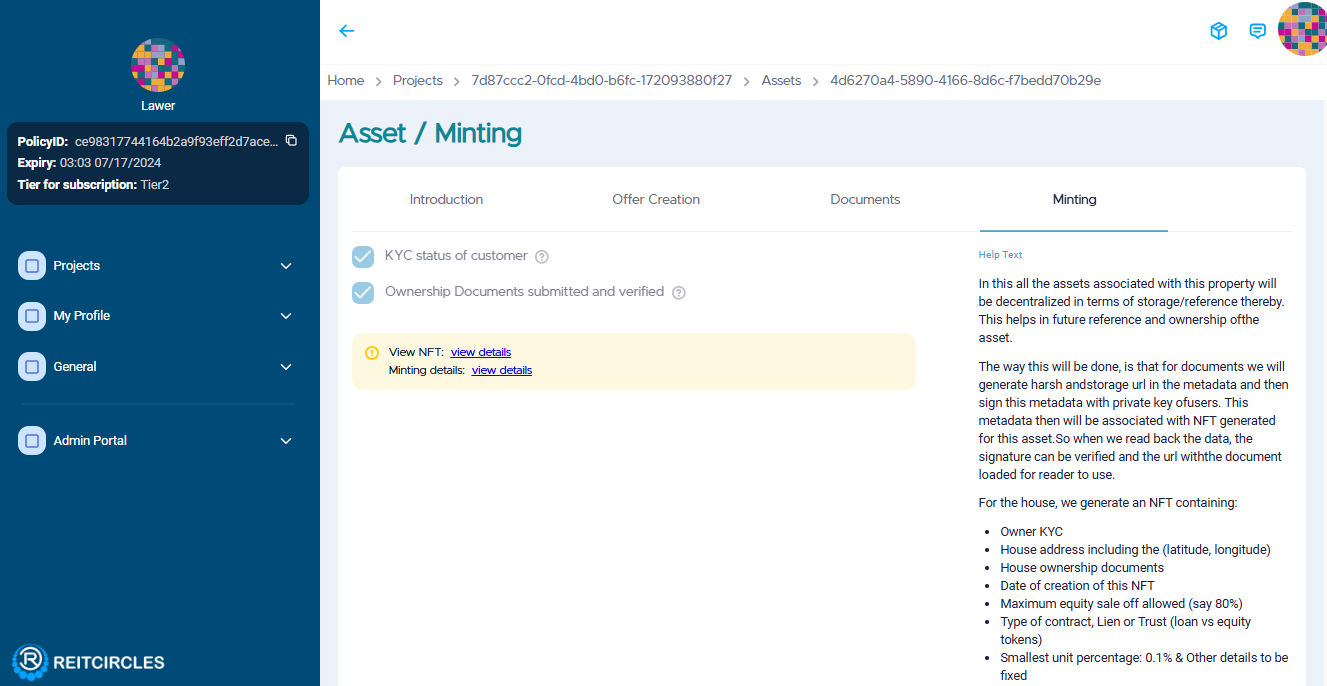Screen dimensions: 1327x686
Task: Click the Lawer sidebar profile avatar
Action: 158,66
